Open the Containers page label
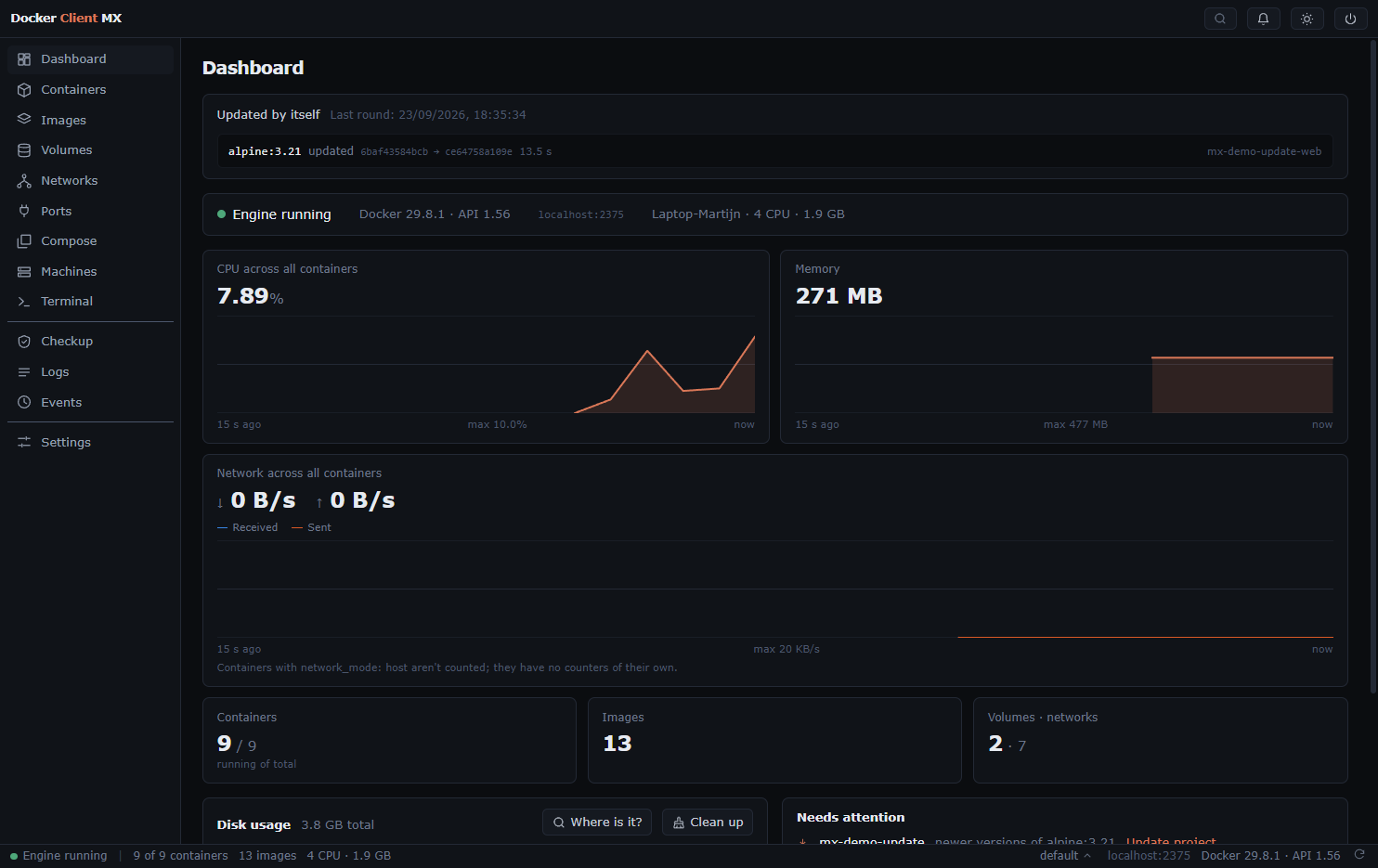 click(73, 89)
